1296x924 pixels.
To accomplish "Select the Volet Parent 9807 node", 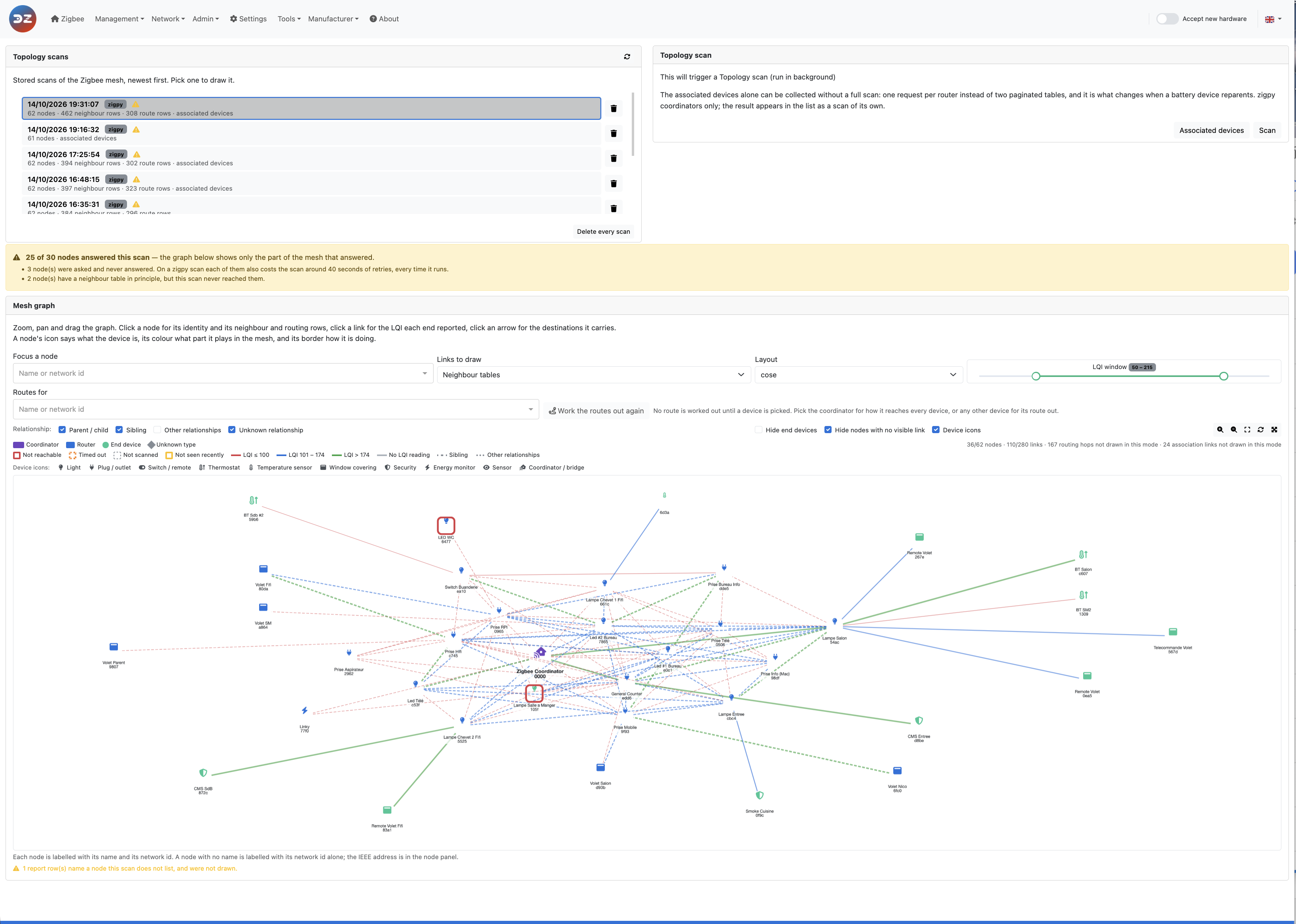I will pyautogui.click(x=114, y=647).
